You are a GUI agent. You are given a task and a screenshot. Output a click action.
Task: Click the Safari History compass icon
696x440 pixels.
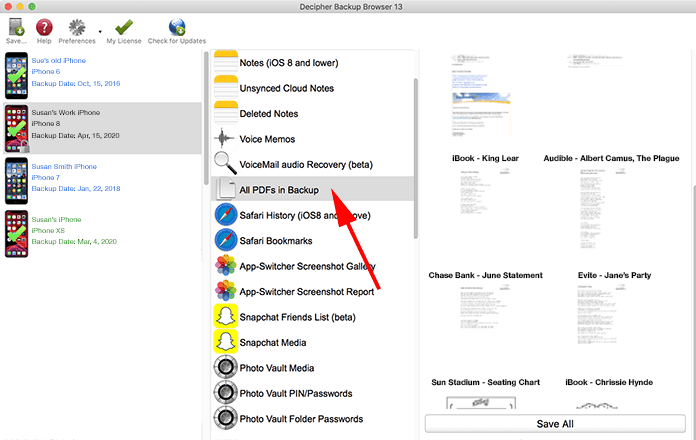pyautogui.click(x=225, y=215)
